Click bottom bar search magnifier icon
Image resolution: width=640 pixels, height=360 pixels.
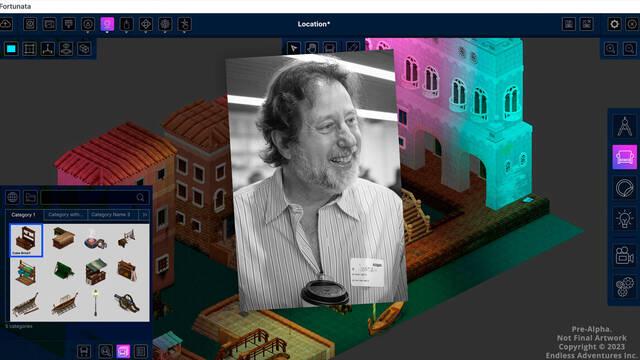coord(105,351)
